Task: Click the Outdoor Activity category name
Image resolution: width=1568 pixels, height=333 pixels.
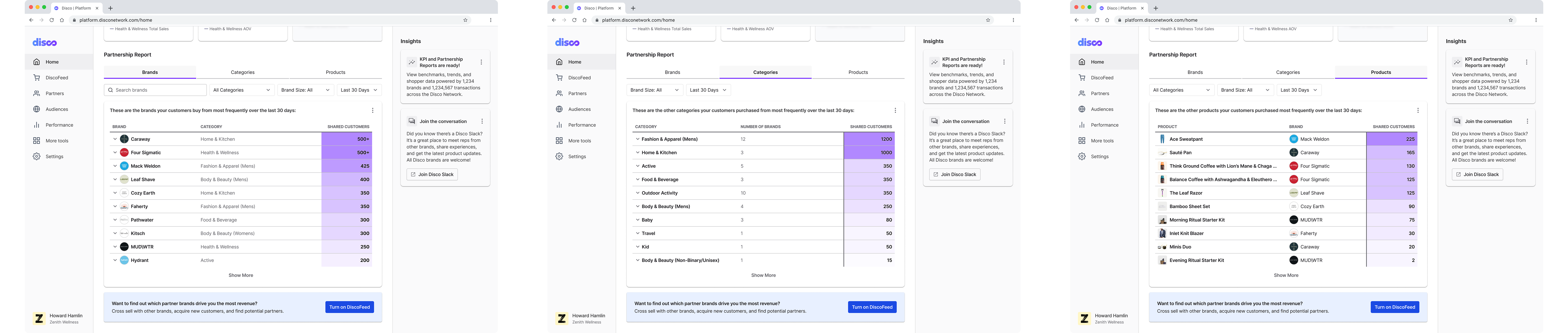Action: 660,194
